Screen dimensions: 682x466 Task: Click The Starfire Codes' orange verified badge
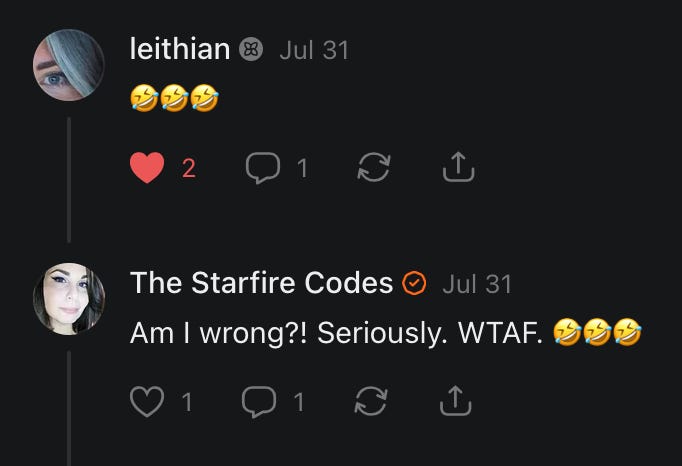click(414, 283)
